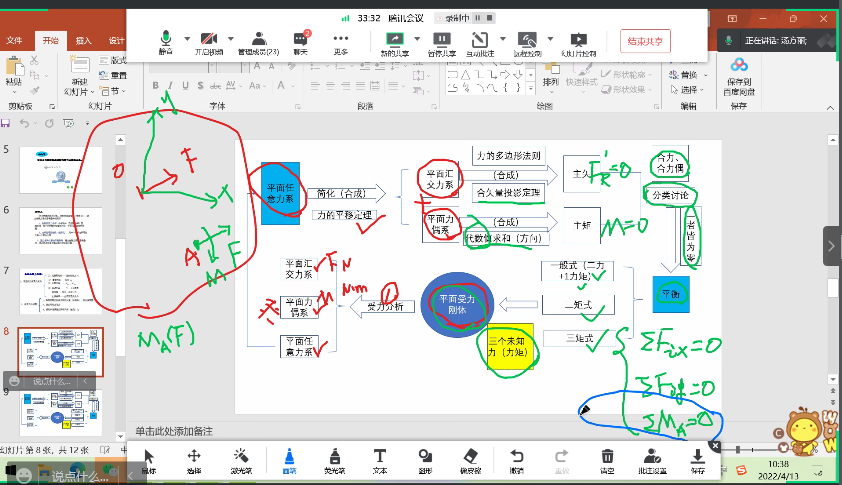Click the 结束共享 button

click(x=645, y=41)
